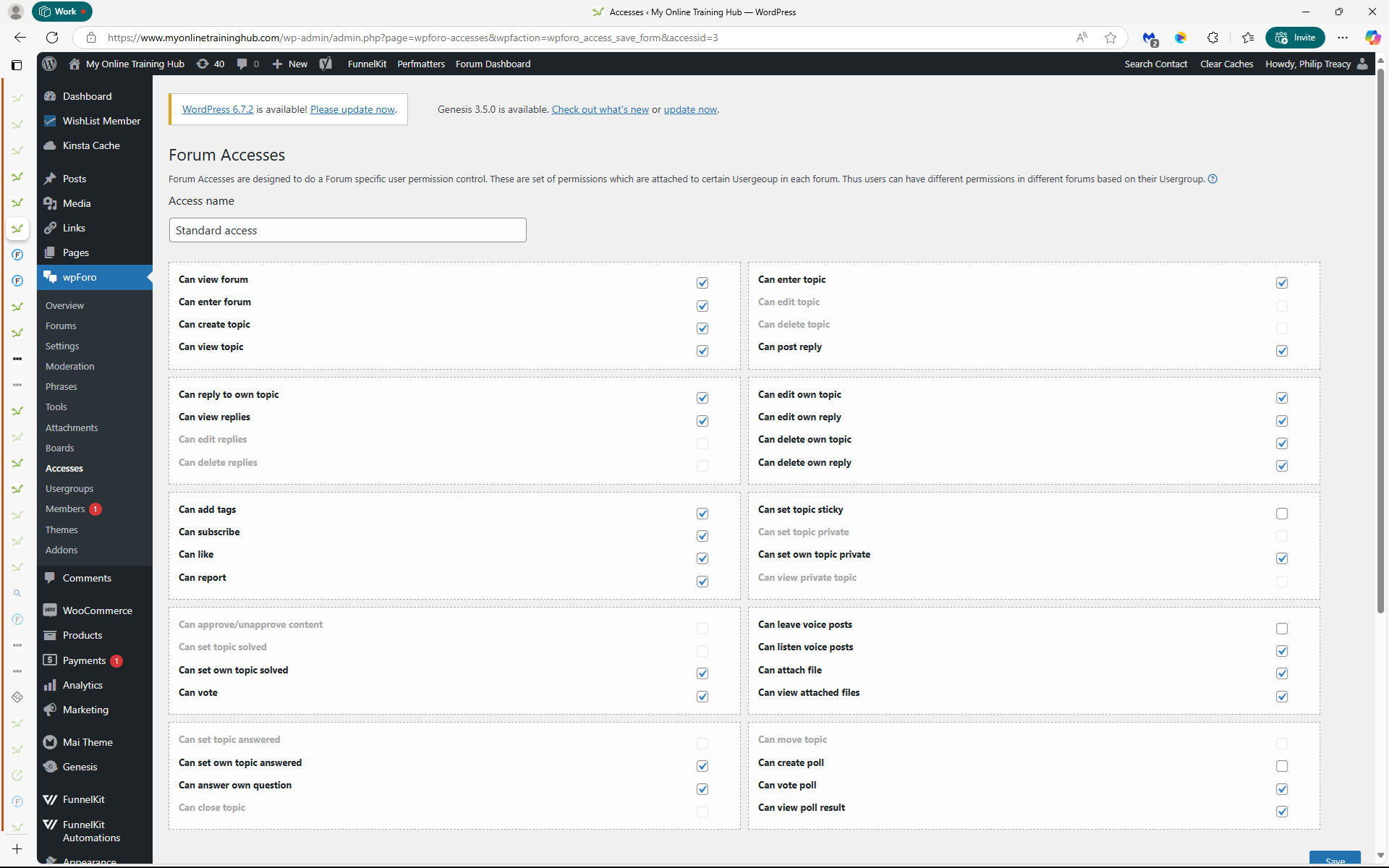1389x868 pixels.
Task: Open the browser extensions puzzle icon
Action: click(1213, 38)
